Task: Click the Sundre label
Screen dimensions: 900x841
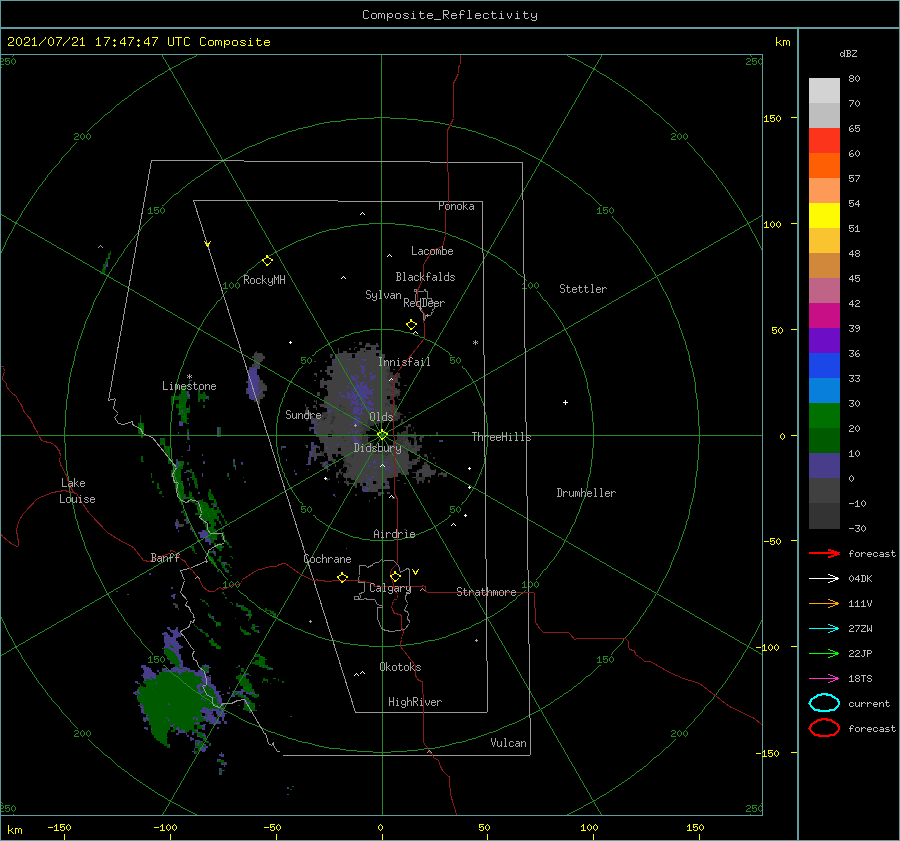Action: (303, 414)
